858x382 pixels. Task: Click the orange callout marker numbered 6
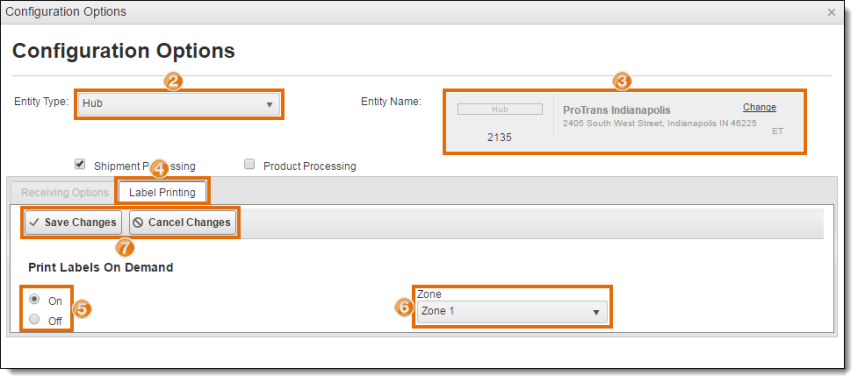[x=403, y=308]
